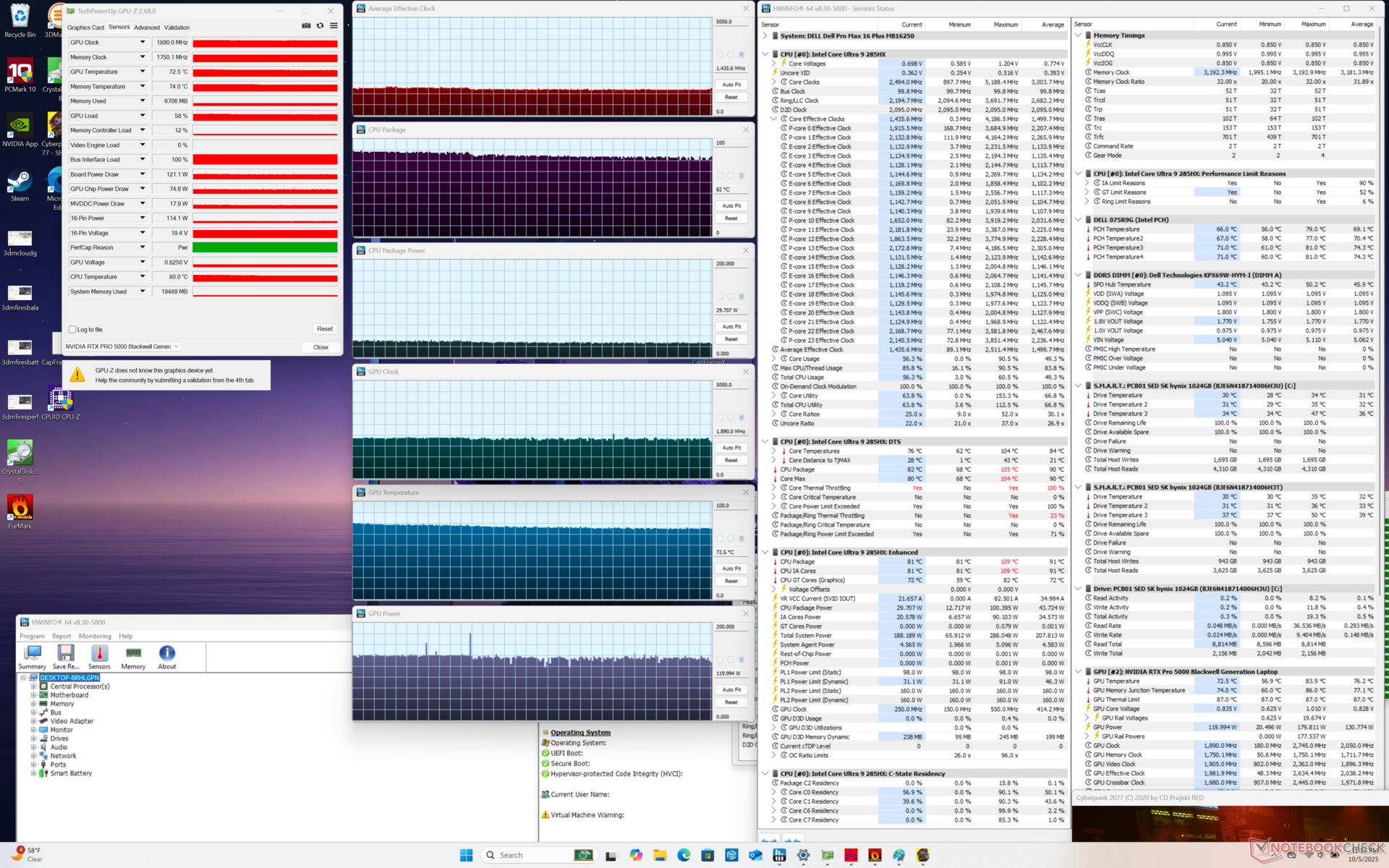This screenshot has height=868, width=1389.
Task: Expand the Central Processor(s) tree node
Action: 33,686
